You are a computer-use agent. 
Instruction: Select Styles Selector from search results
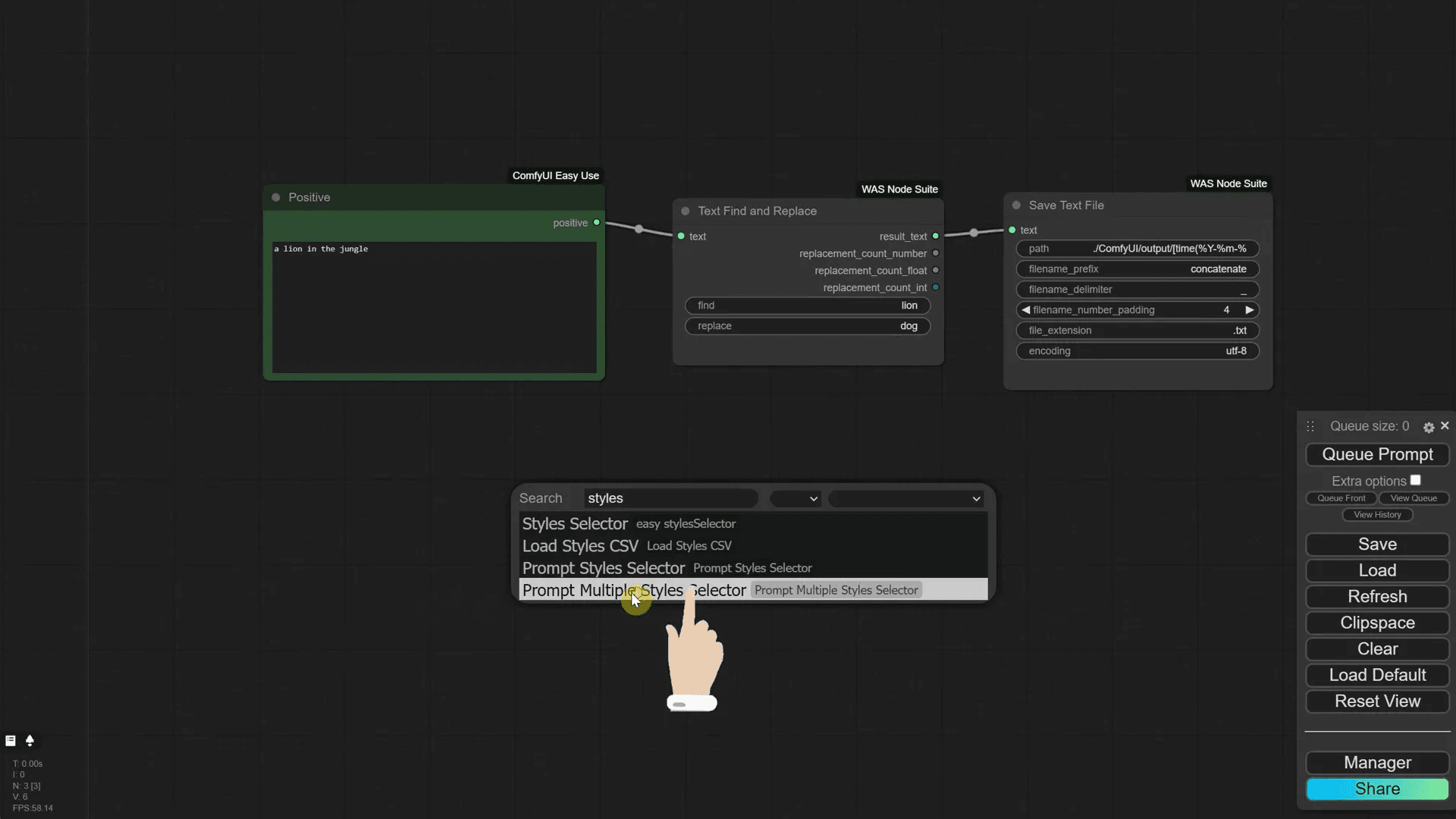pyautogui.click(x=574, y=523)
